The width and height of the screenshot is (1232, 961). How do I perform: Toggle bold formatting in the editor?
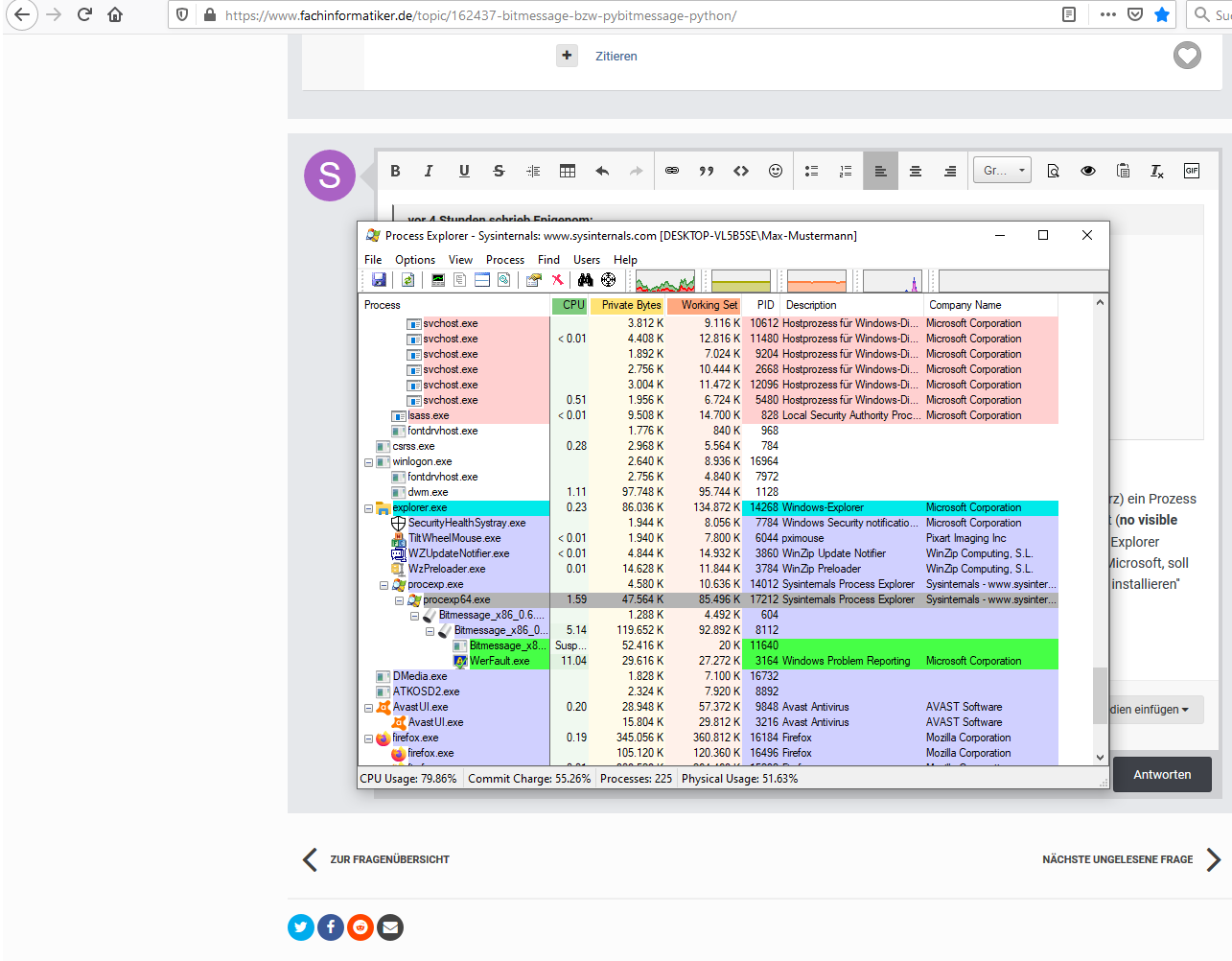pyautogui.click(x=395, y=171)
